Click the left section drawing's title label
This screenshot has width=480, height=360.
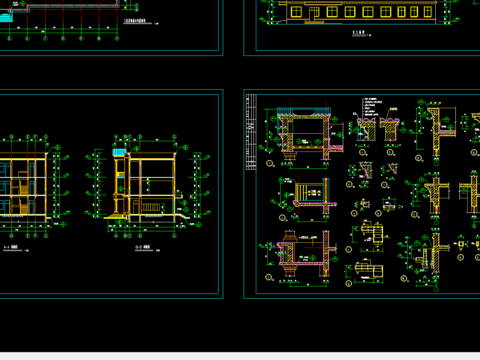(10, 247)
